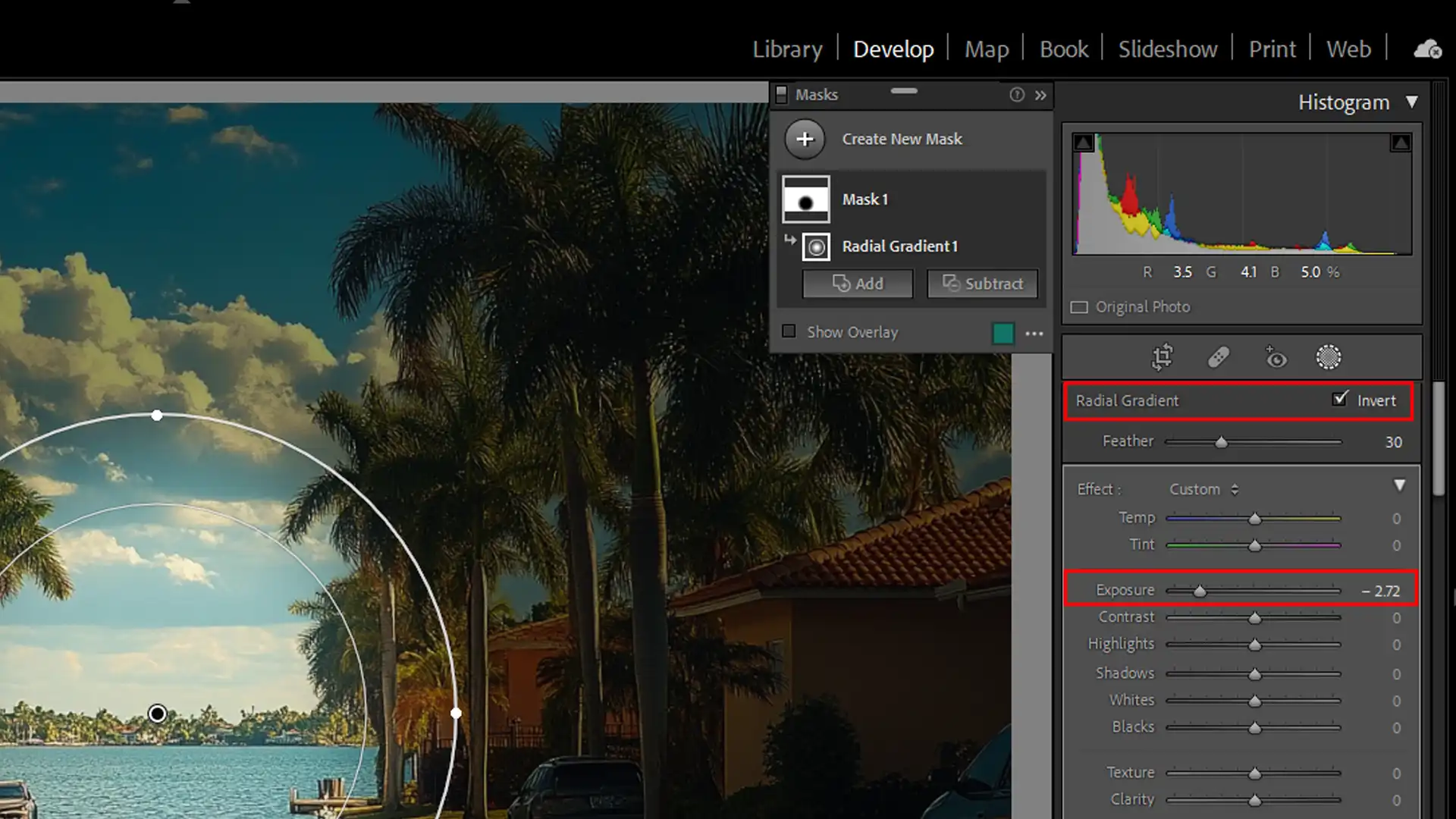This screenshot has height=819, width=1456.
Task: Click the Radial Gradient 1 component icon
Action: tap(816, 247)
